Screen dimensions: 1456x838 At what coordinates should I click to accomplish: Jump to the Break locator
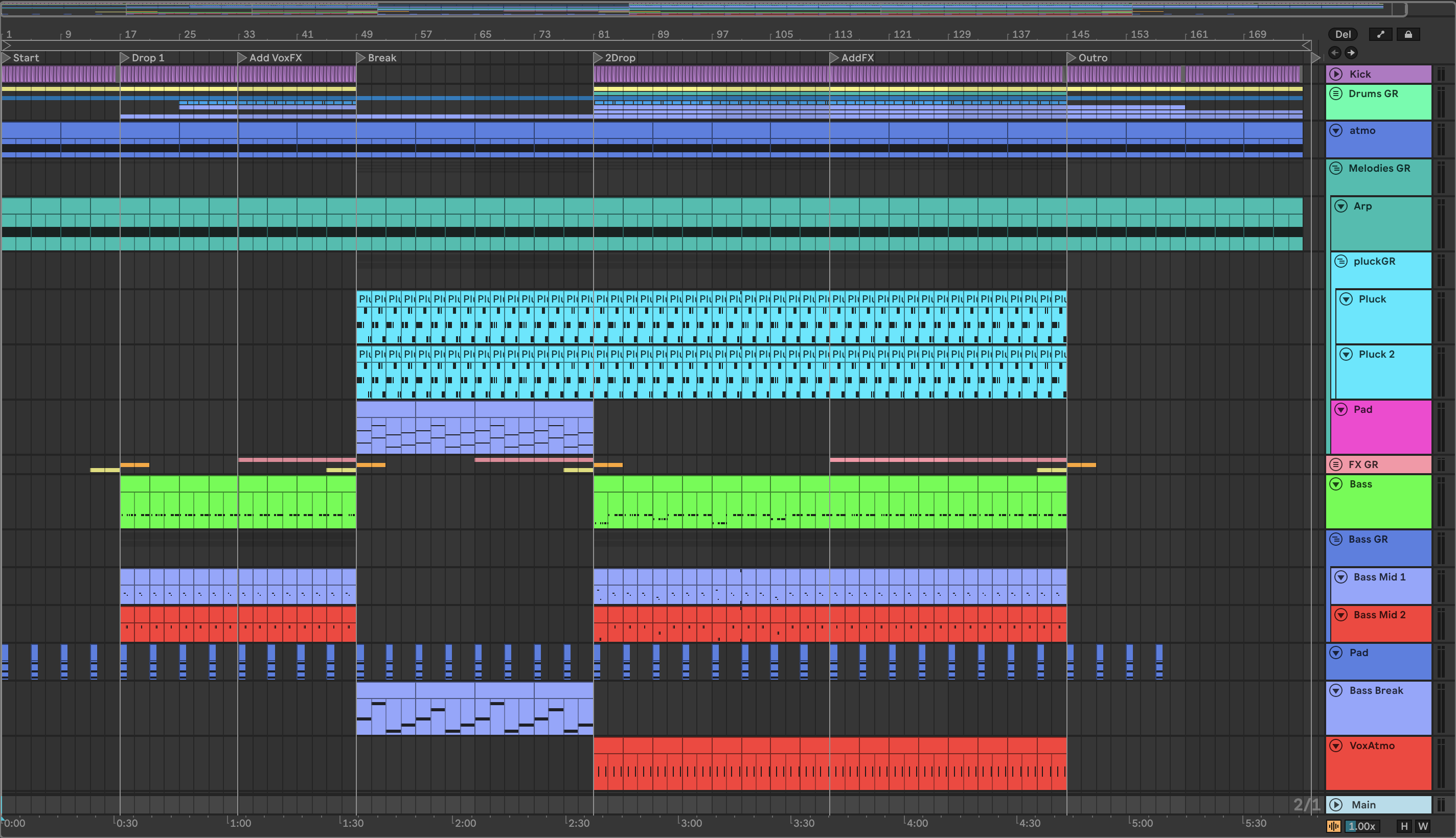pyautogui.click(x=360, y=58)
